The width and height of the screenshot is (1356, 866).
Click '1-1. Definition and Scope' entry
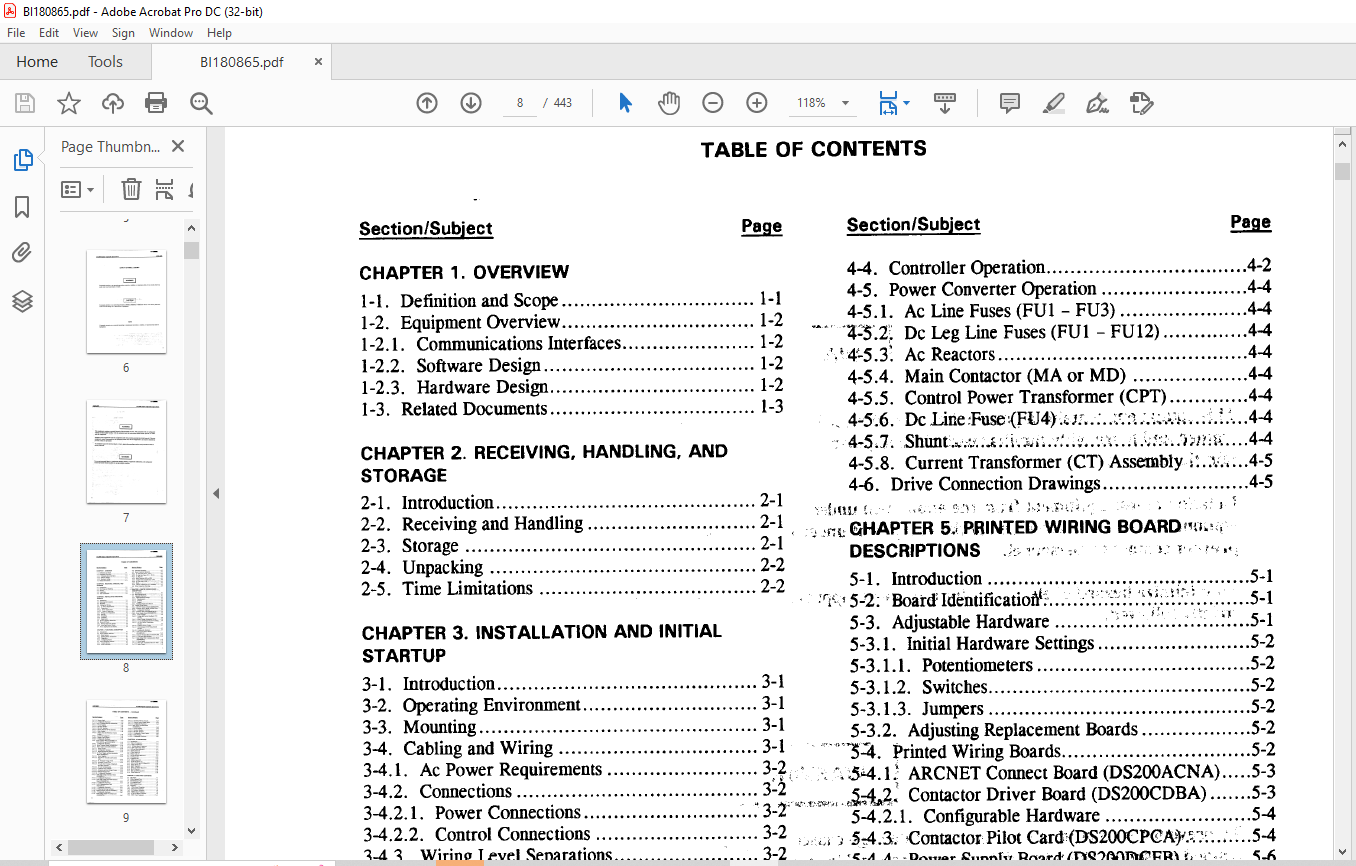(459, 300)
